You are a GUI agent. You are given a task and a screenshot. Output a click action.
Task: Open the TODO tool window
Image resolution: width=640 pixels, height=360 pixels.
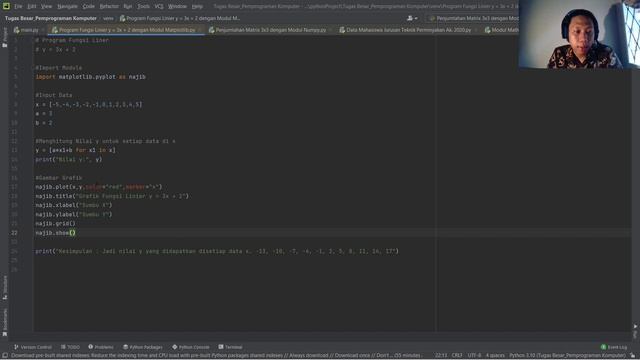tap(70, 347)
